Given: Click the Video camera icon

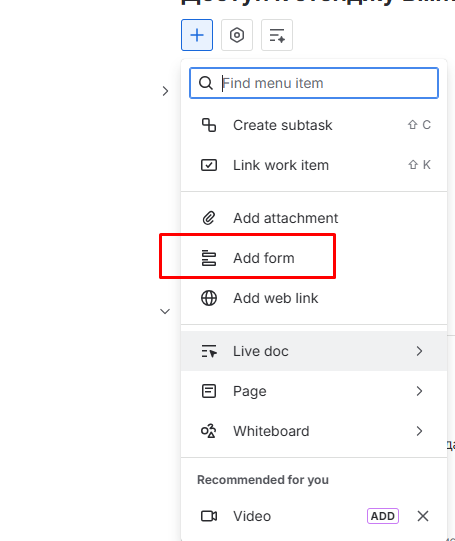Looking at the screenshot, I should click(x=209, y=516).
